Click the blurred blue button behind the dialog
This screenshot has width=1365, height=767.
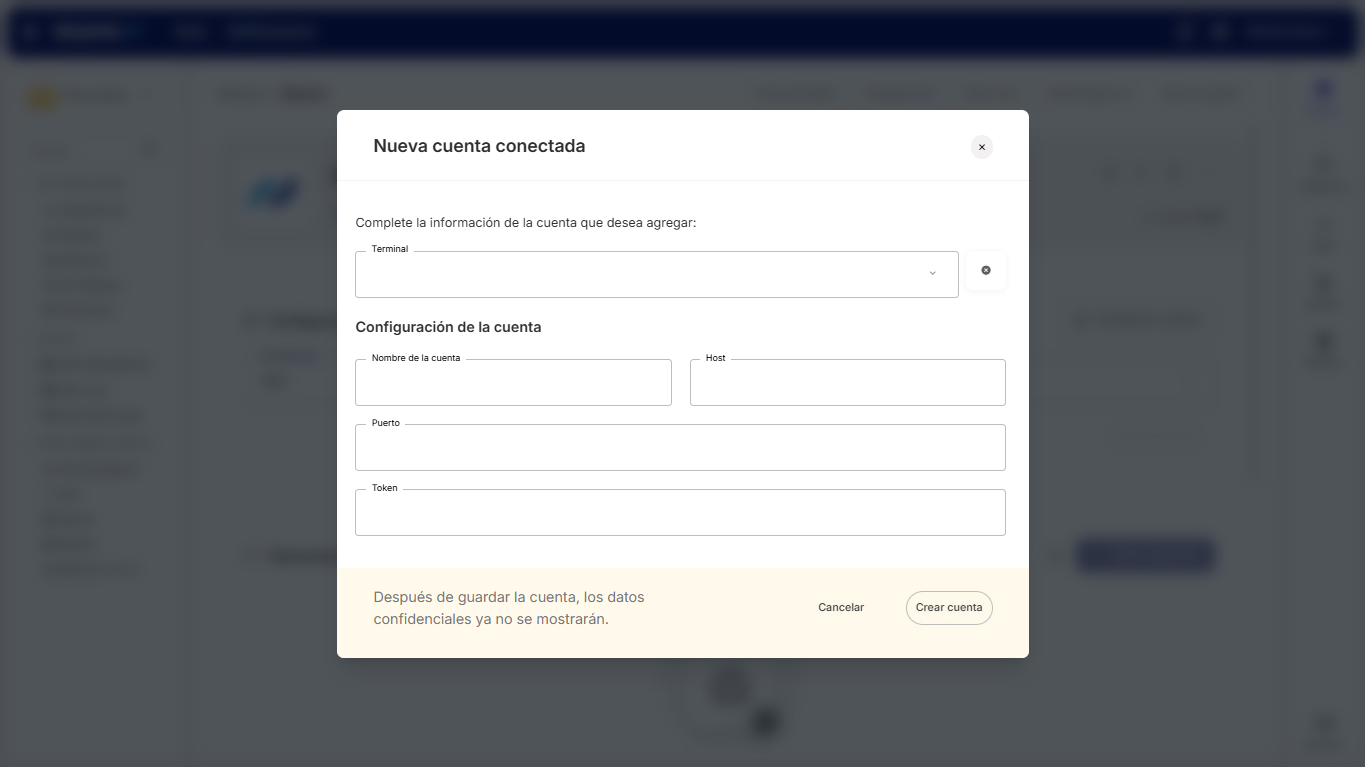click(x=1145, y=556)
